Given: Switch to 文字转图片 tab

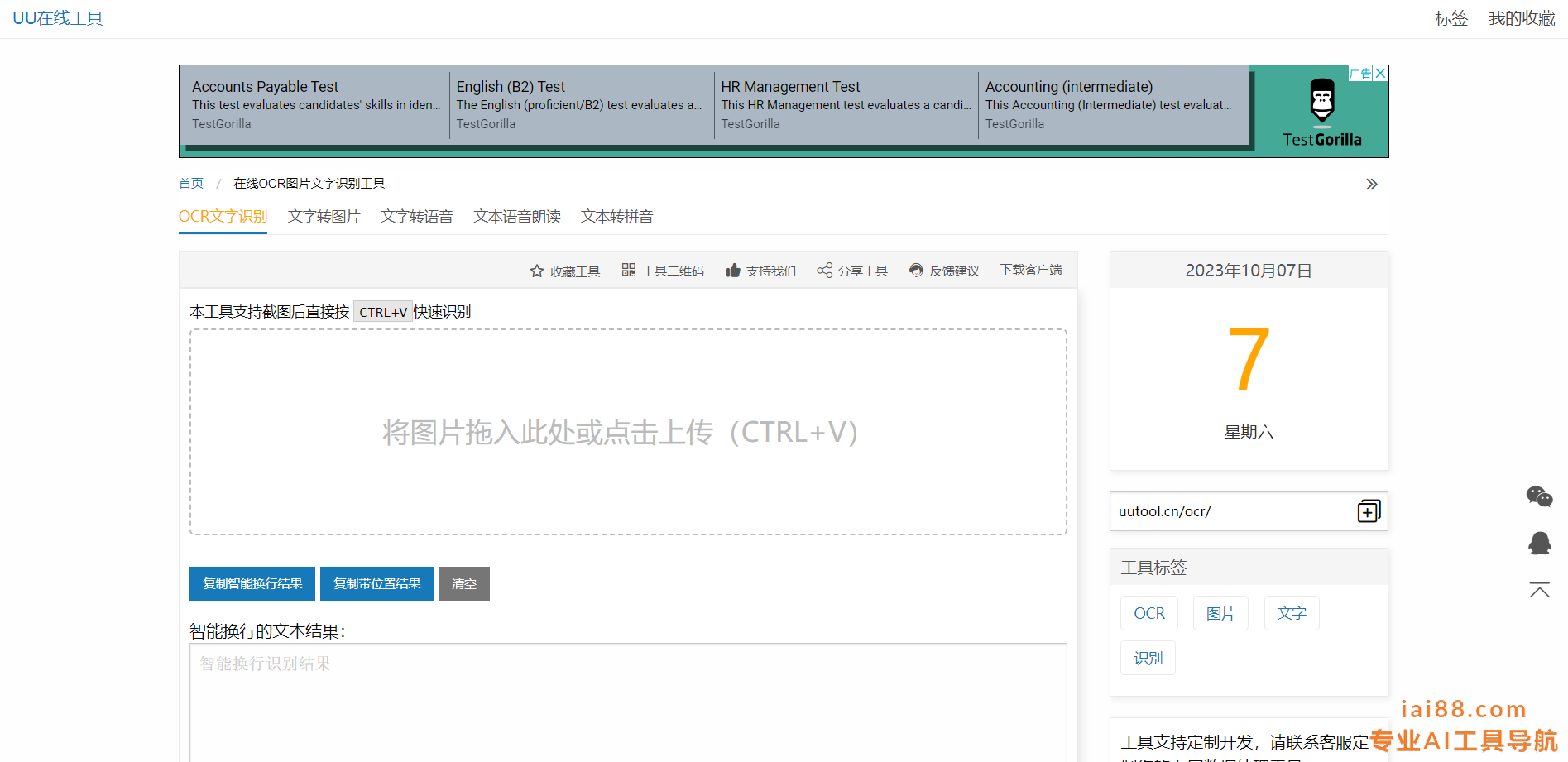Looking at the screenshot, I should (x=324, y=217).
